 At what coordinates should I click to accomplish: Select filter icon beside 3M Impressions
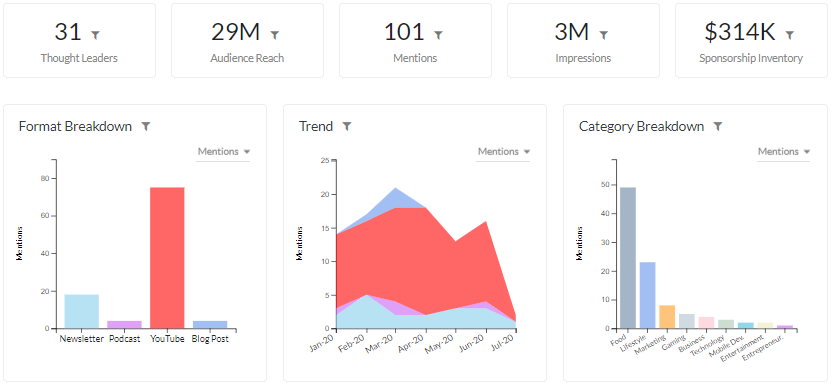pos(603,35)
